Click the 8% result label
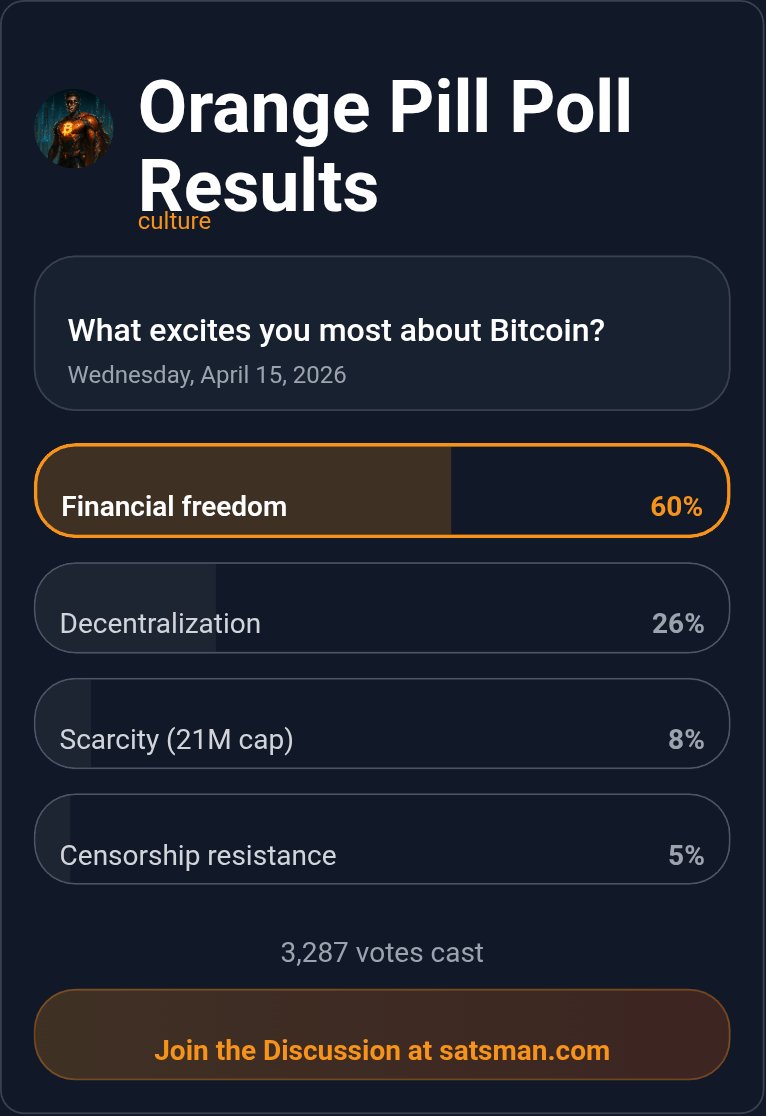Viewport: 766px width, 1116px height. click(x=686, y=739)
